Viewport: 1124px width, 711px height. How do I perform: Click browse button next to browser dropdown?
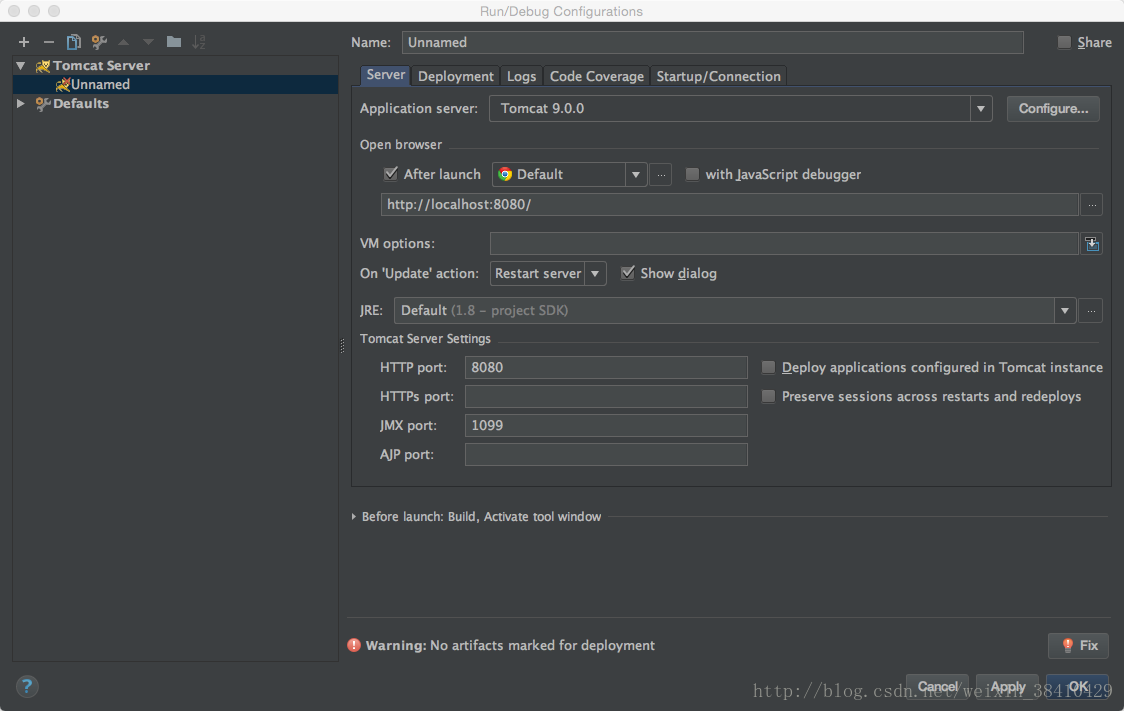(x=660, y=175)
